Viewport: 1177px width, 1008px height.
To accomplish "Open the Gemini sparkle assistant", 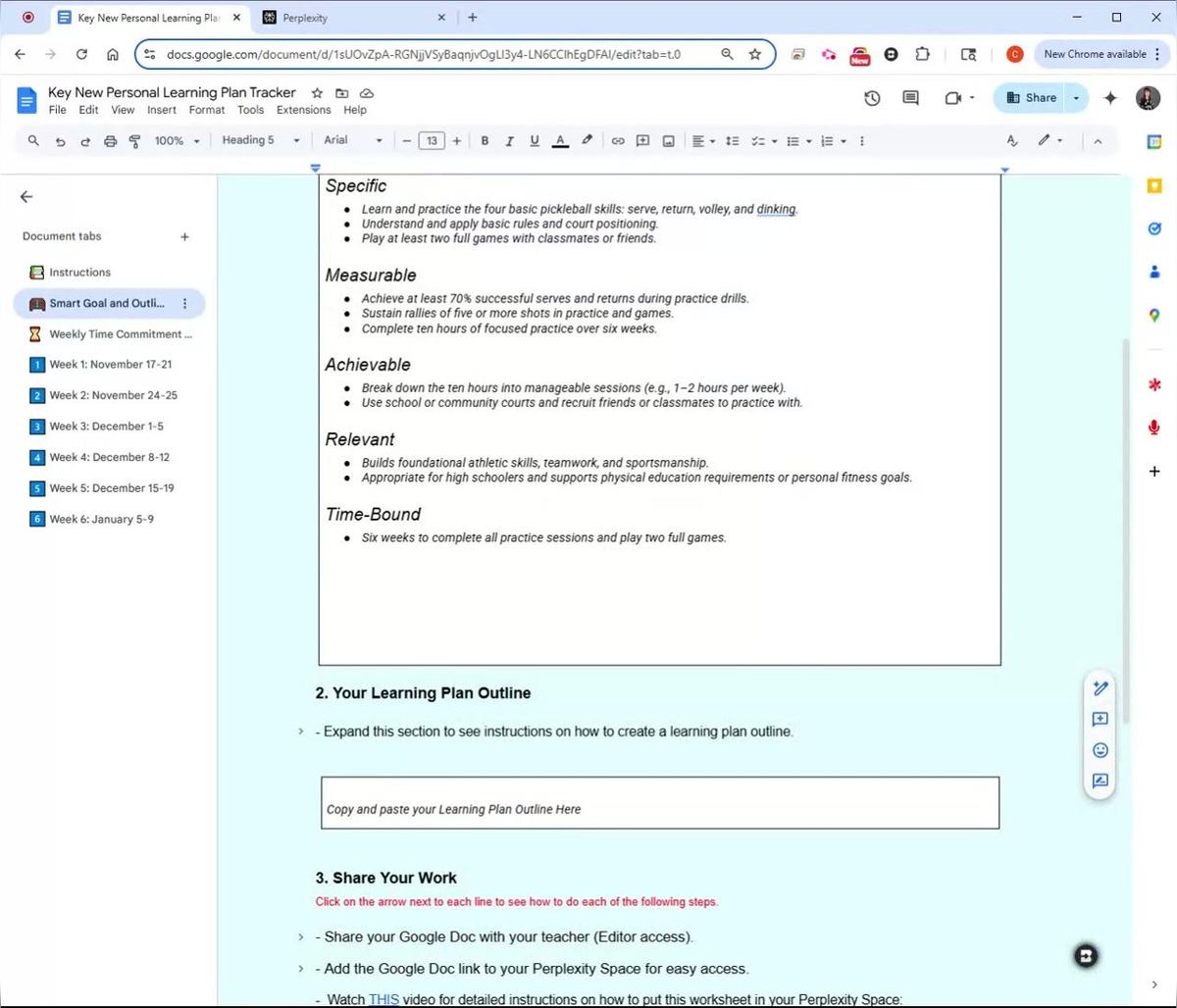I will (1110, 98).
